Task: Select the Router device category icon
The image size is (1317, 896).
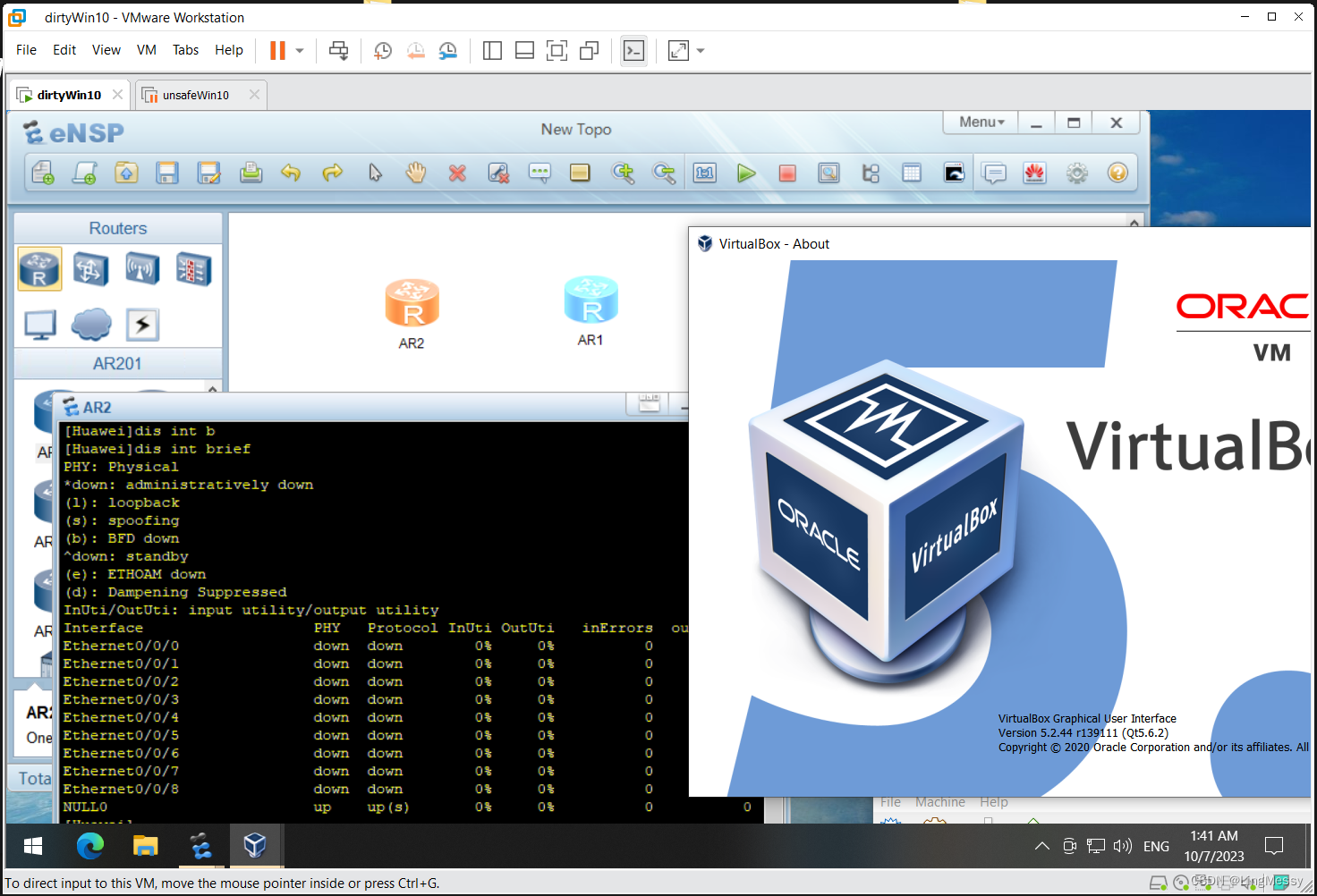Action: (39, 269)
